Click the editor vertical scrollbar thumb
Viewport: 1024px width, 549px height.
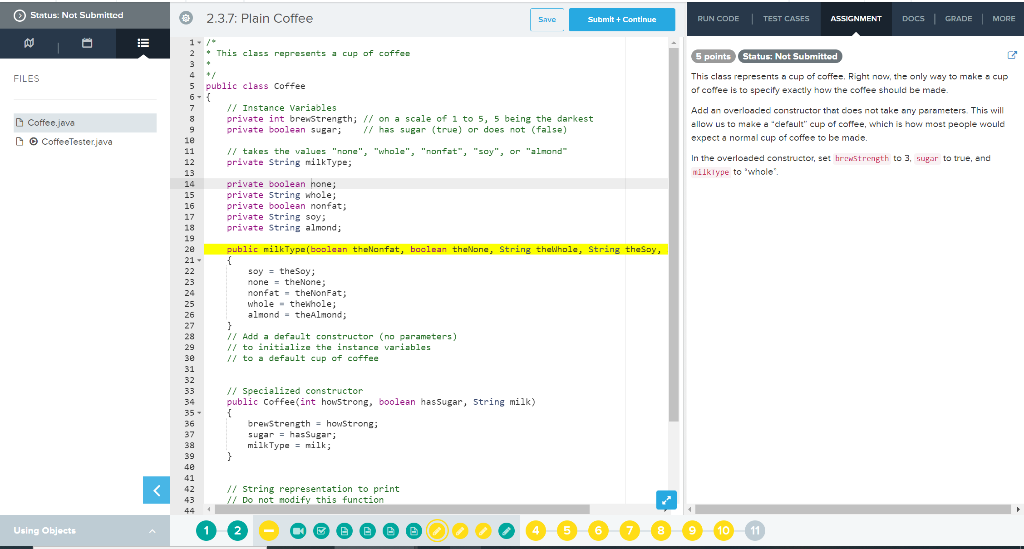pos(674,235)
